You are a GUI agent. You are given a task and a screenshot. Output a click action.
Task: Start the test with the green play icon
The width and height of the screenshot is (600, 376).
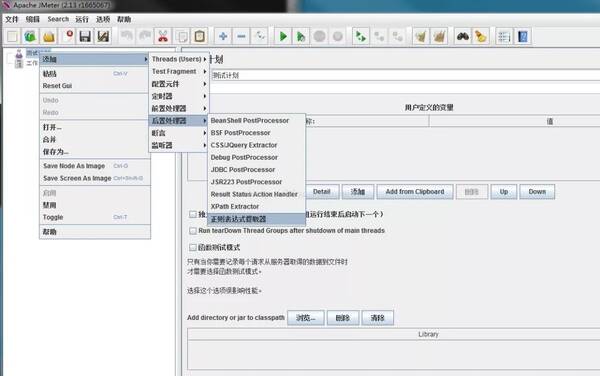[x=283, y=36]
